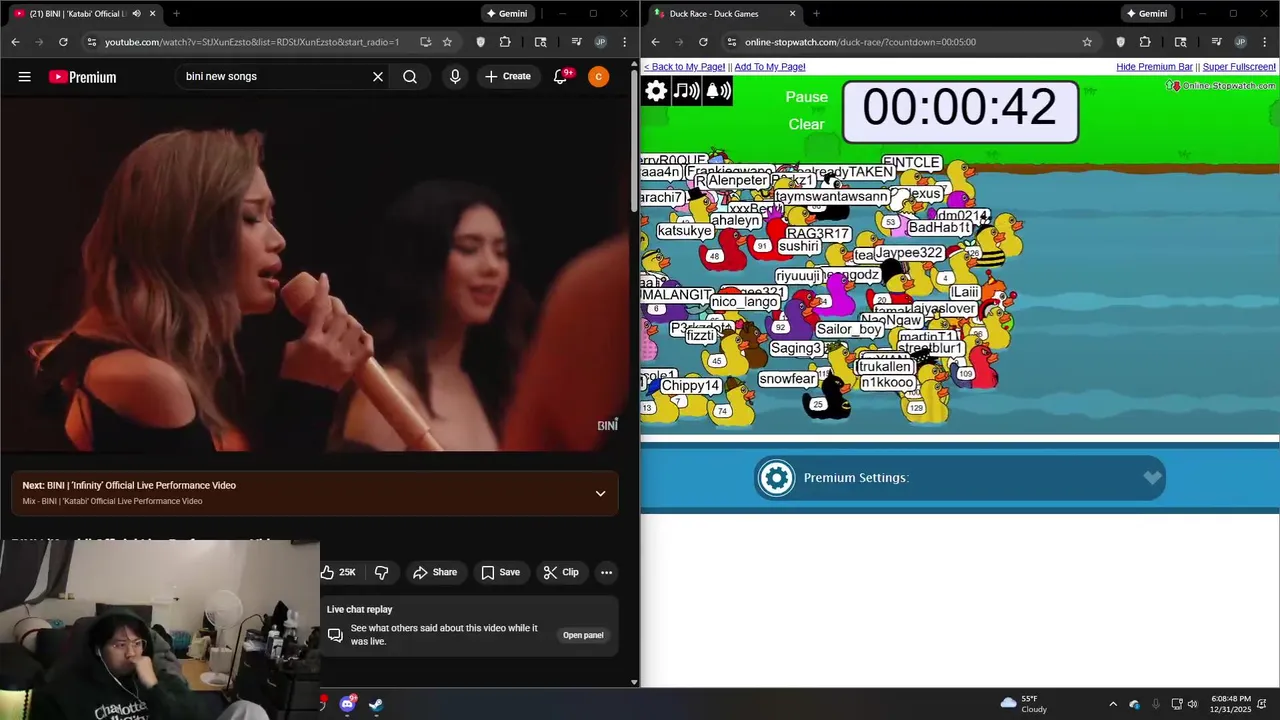Image resolution: width=1280 pixels, height=720 pixels.
Task: Follow the Add To My Page link
Action: pos(770,67)
